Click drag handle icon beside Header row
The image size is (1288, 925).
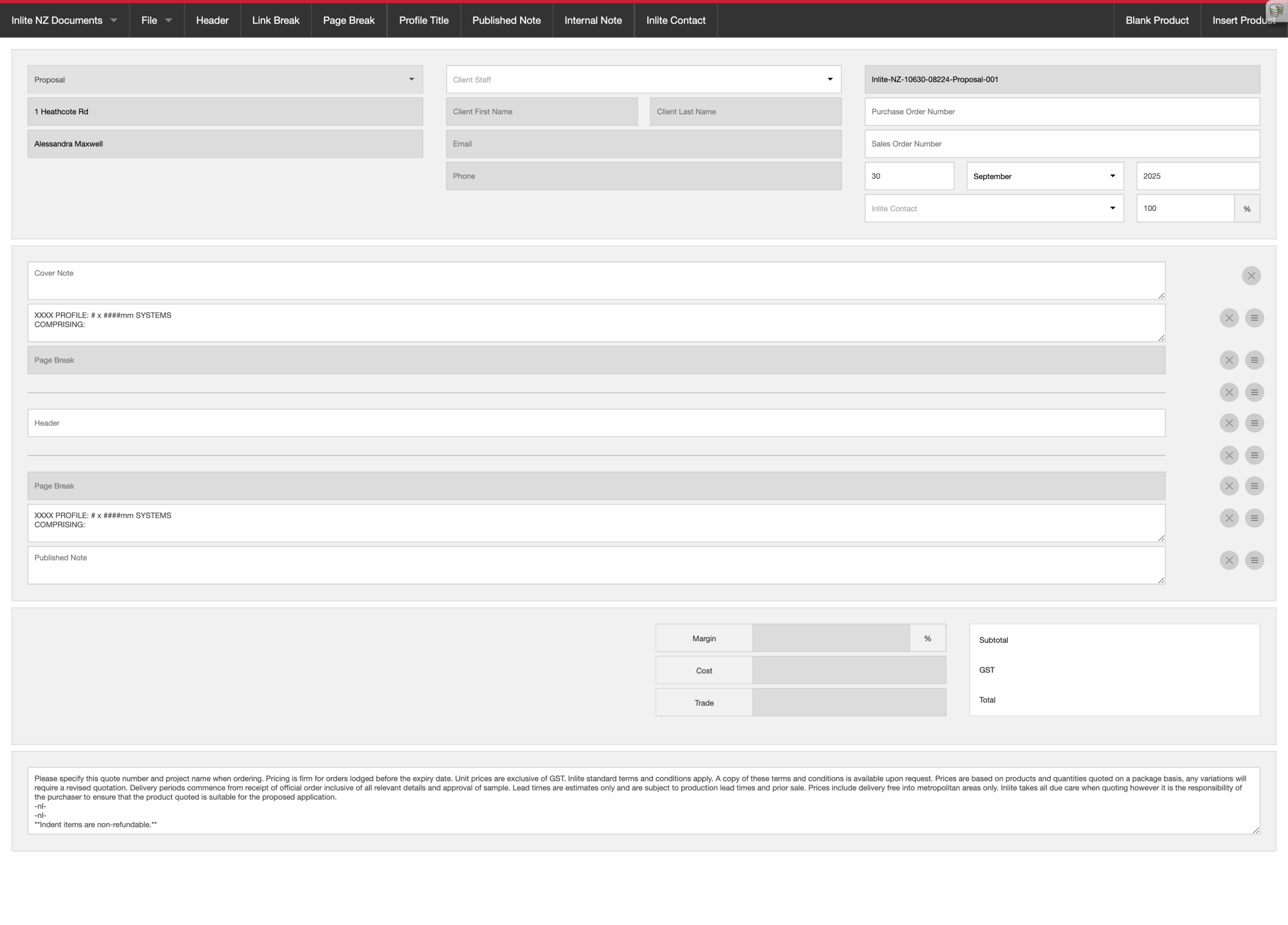click(x=1254, y=423)
